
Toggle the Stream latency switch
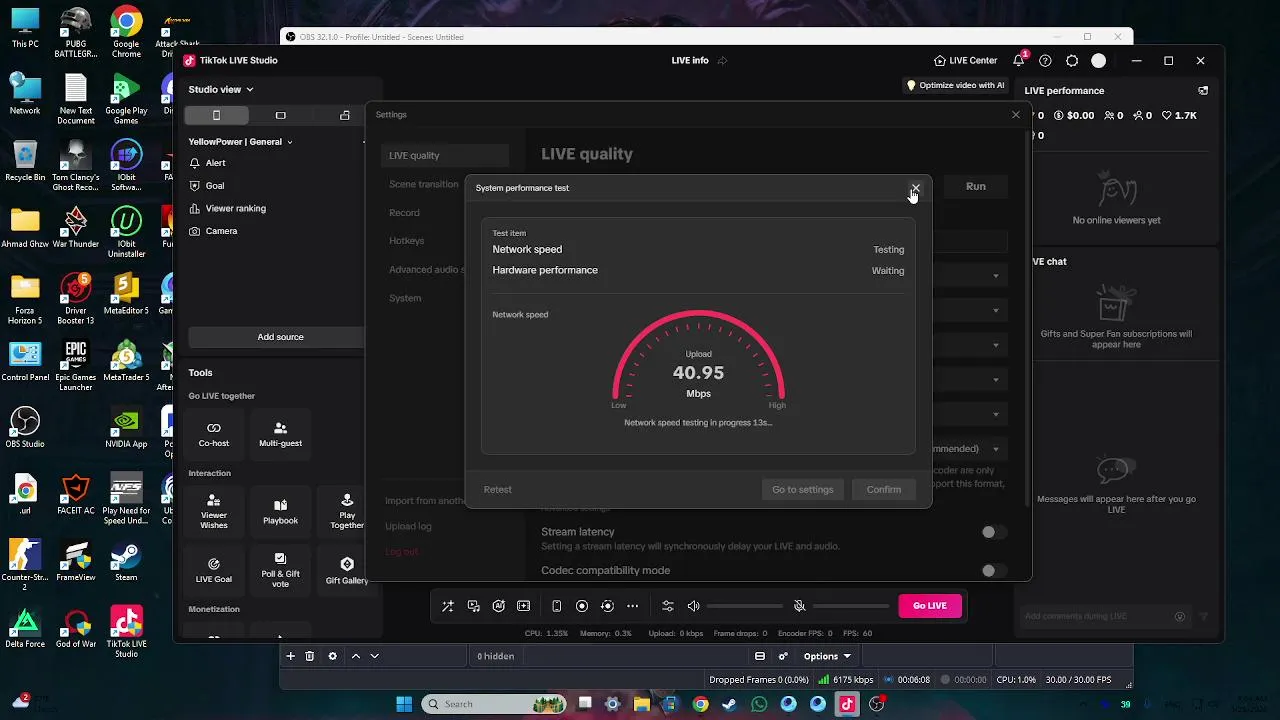pos(992,532)
